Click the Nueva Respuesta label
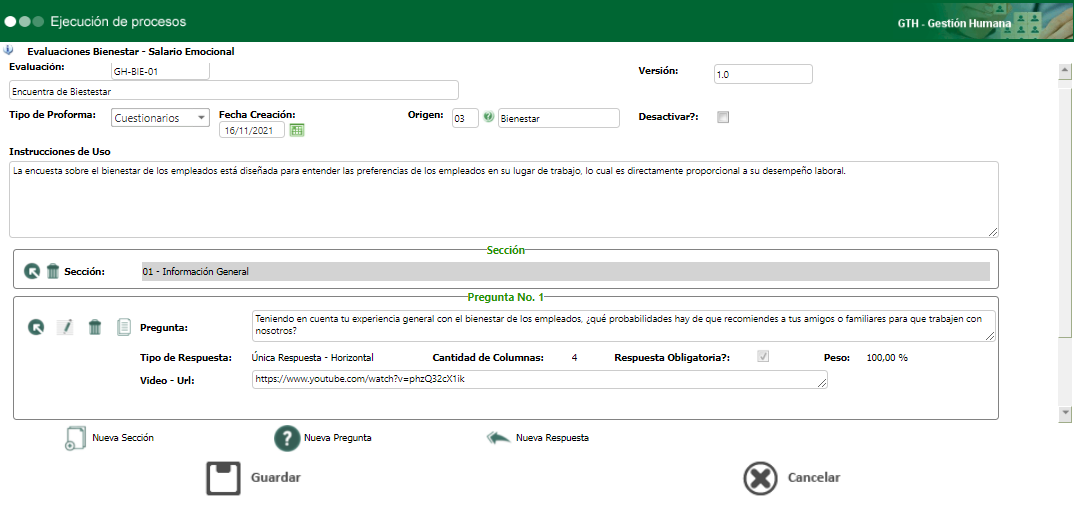The height and width of the screenshot is (522, 1074). (x=552, y=438)
